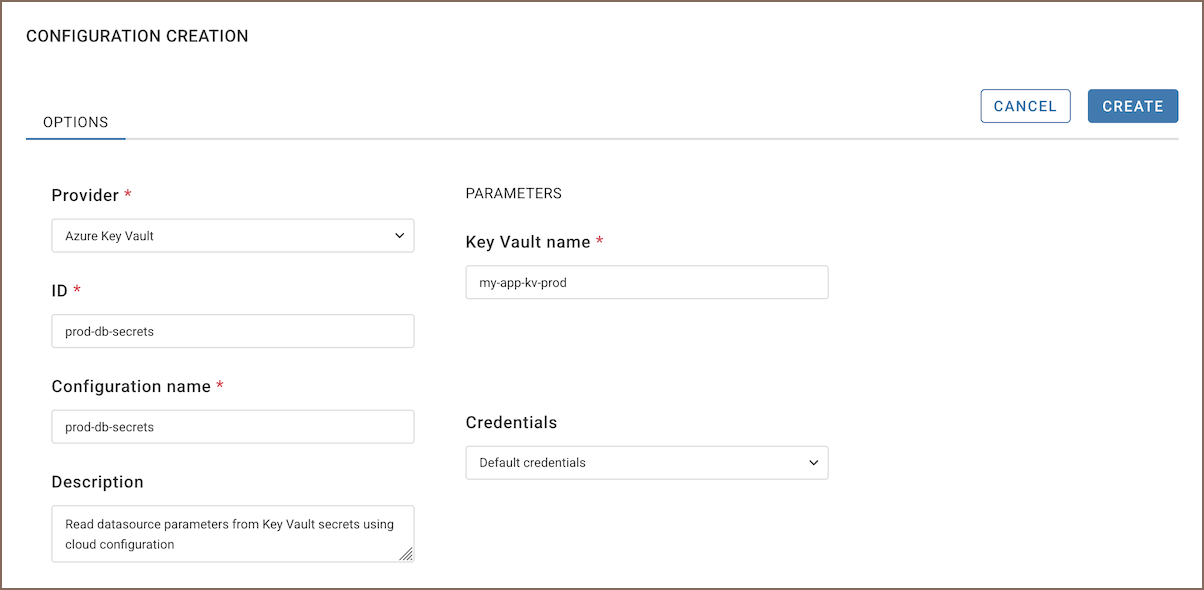Viewport: 1204px width, 590px height.
Task: Click the Key Vault name label
Action: click(x=528, y=241)
